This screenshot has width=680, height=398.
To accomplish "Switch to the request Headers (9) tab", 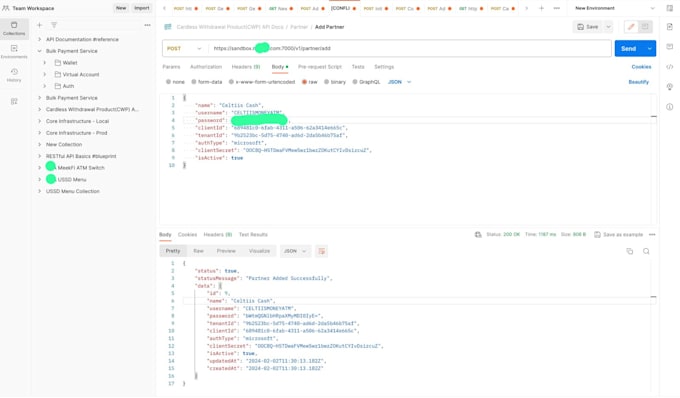I will [246, 67].
